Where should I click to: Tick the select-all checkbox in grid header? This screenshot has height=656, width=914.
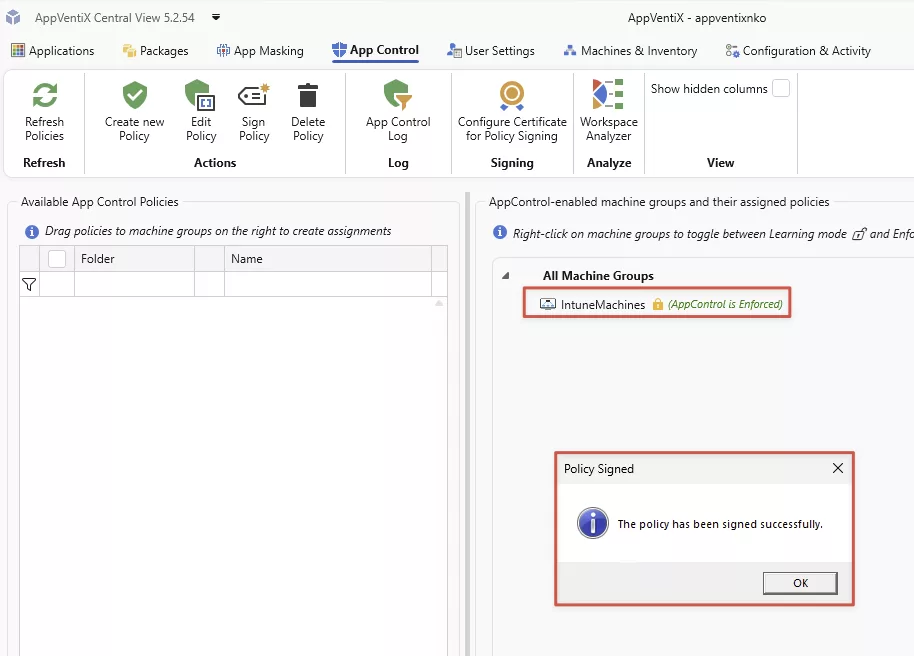tap(57, 259)
